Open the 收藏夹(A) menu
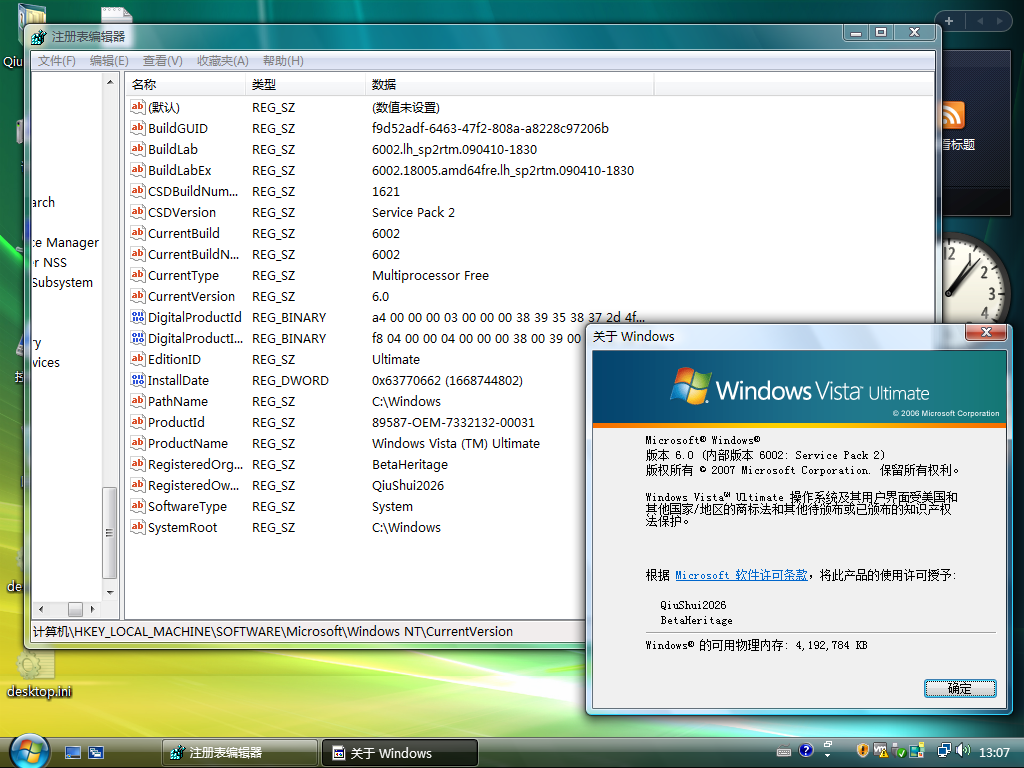Image resolution: width=1024 pixels, height=768 pixels. click(x=223, y=61)
